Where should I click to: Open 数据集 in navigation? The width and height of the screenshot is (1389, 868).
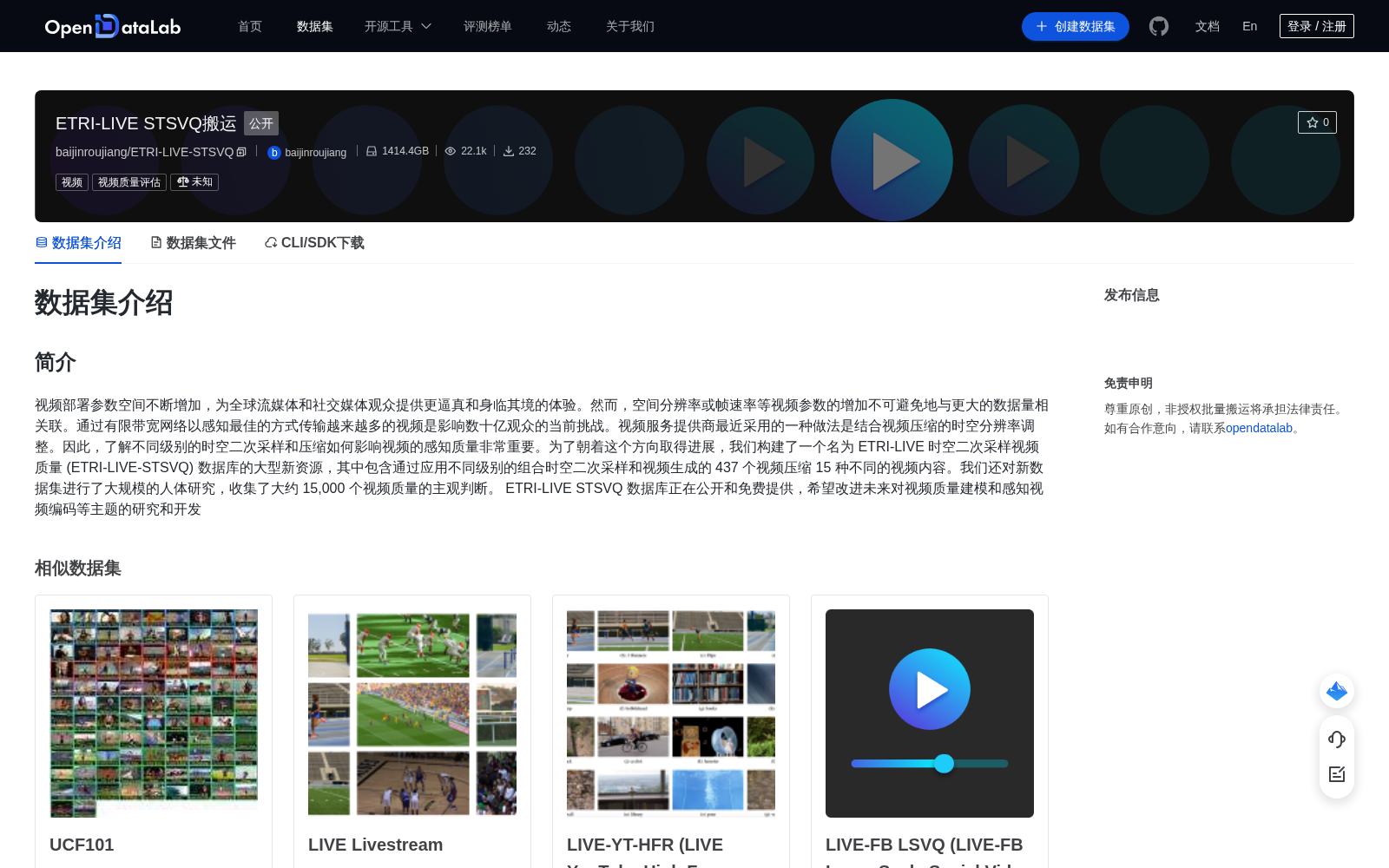(315, 26)
